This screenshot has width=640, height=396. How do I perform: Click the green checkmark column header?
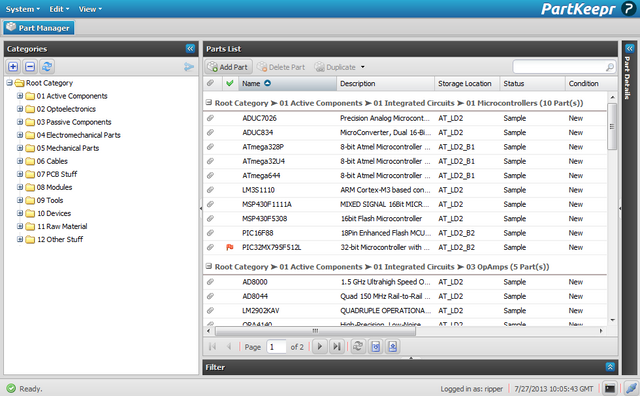pos(230,83)
